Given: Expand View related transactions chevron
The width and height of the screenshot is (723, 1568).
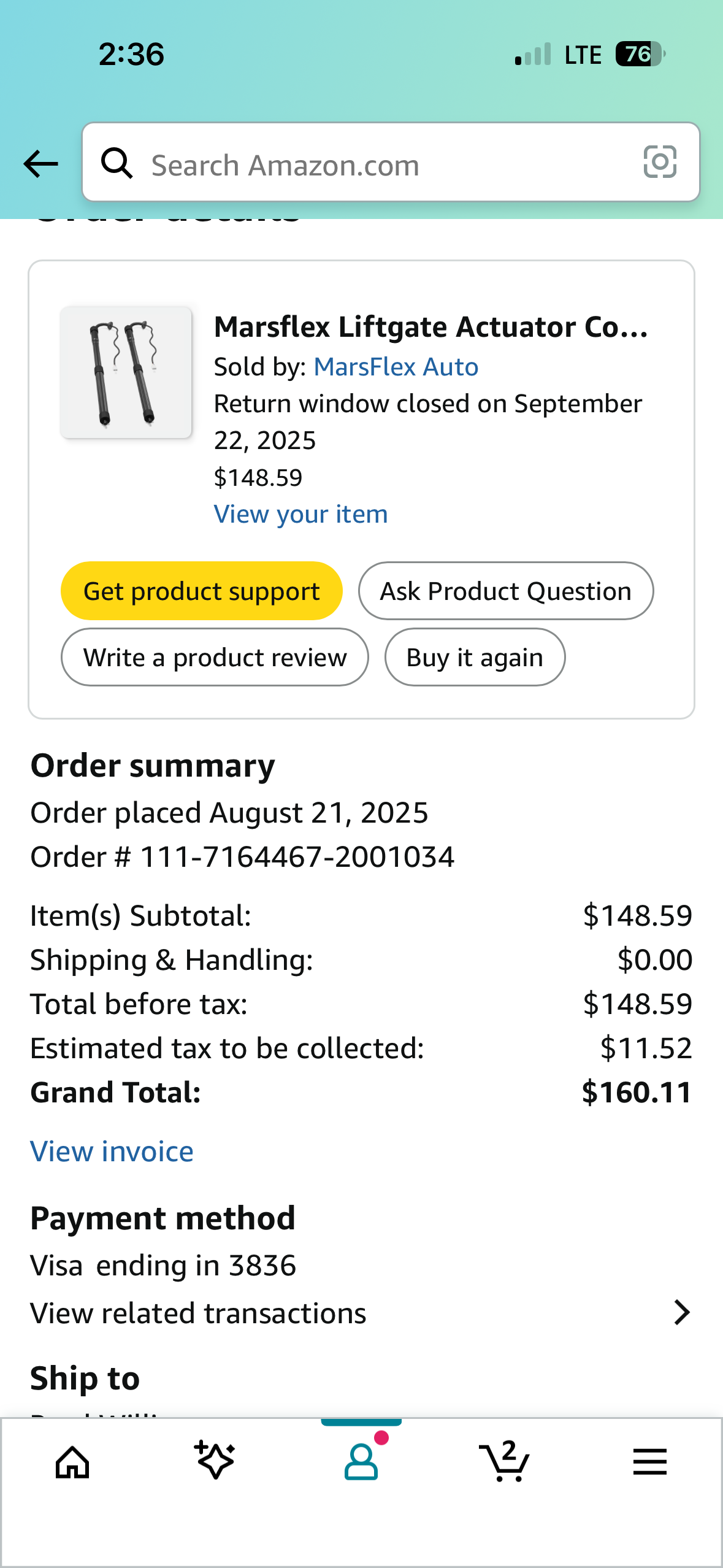Looking at the screenshot, I should click(x=681, y=1313).
